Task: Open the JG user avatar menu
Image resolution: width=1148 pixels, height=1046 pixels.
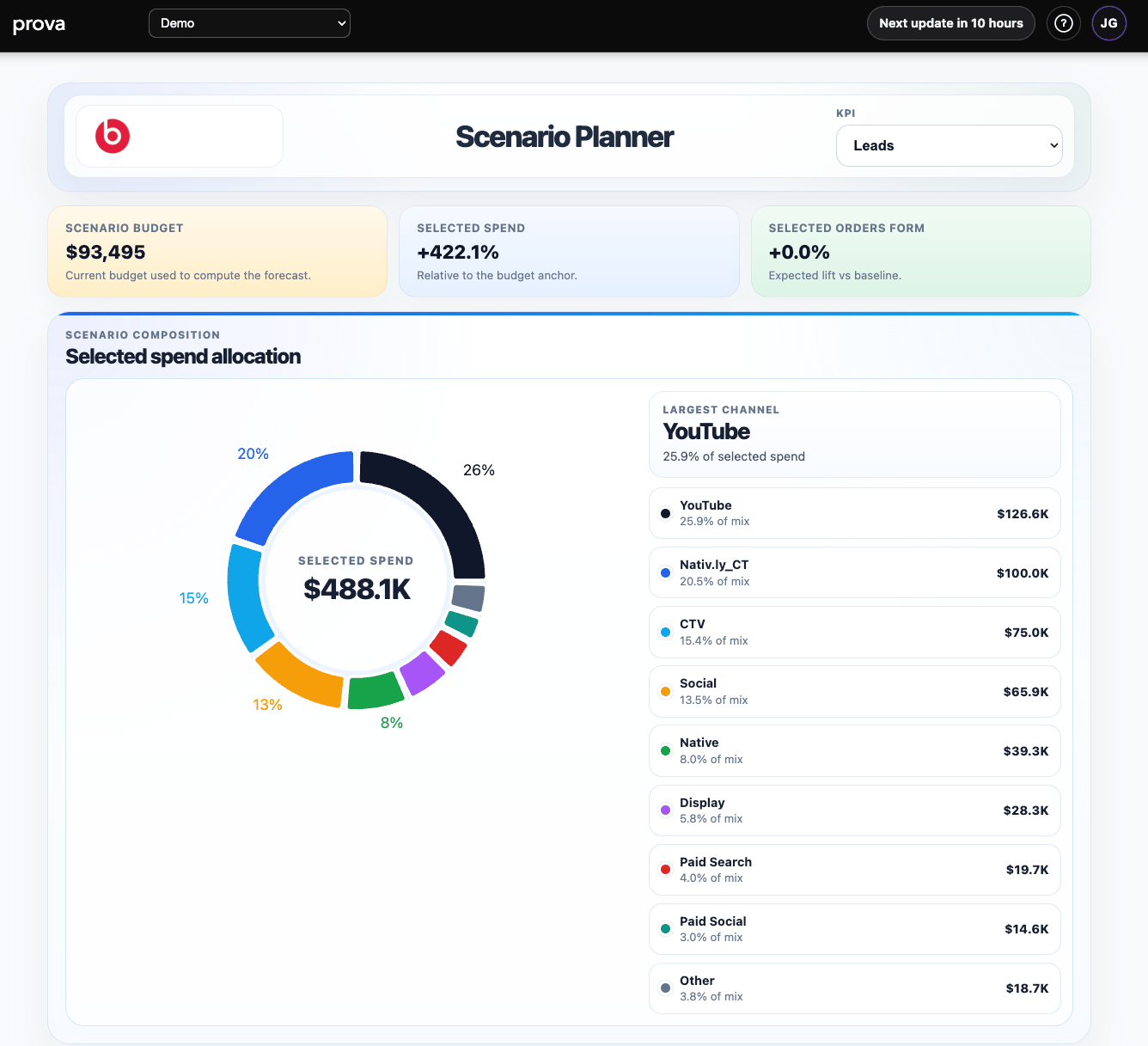Action: 1109,23
